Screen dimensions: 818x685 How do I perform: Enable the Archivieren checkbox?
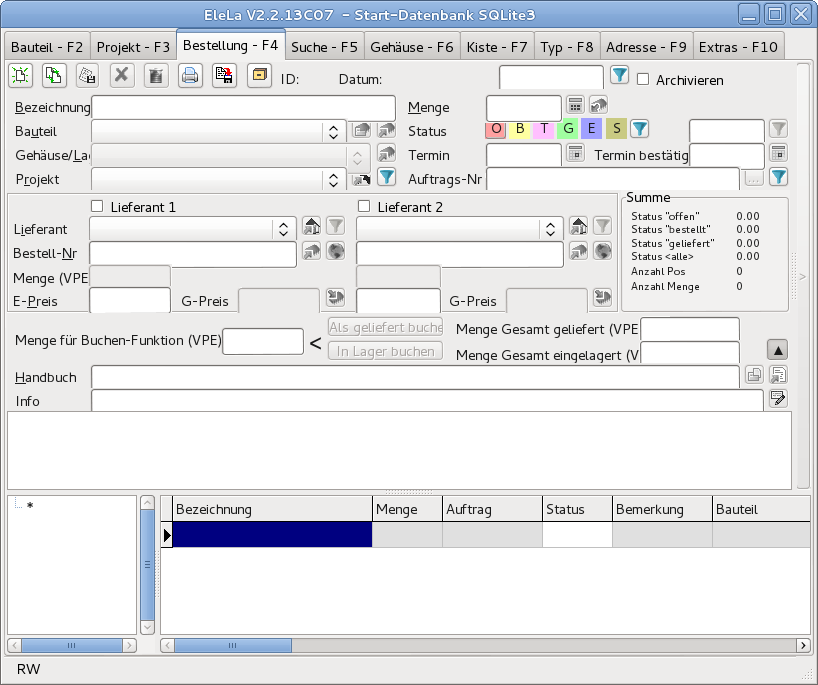(643, 79)
